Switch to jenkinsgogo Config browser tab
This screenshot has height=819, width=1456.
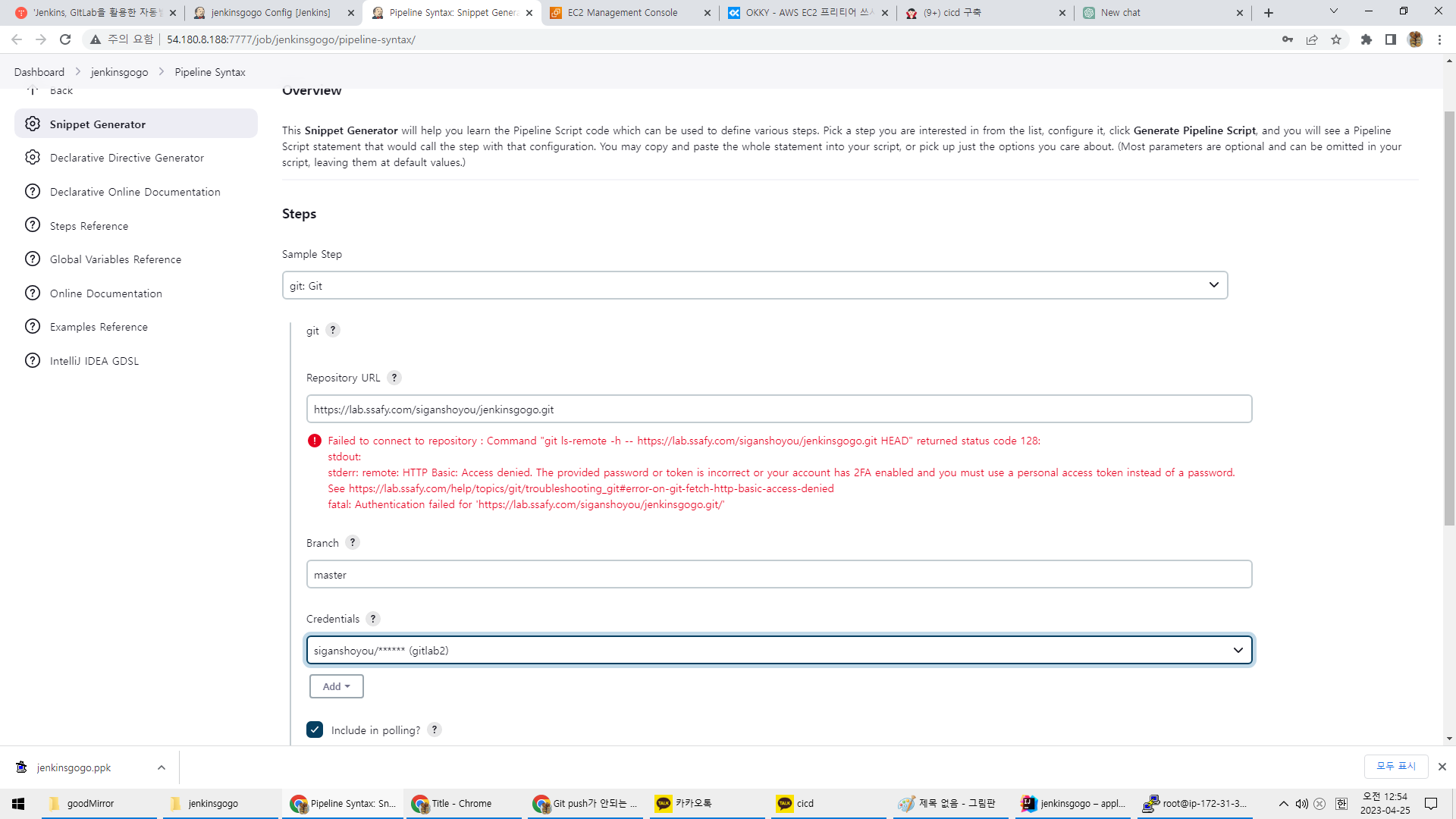[271, 13]
